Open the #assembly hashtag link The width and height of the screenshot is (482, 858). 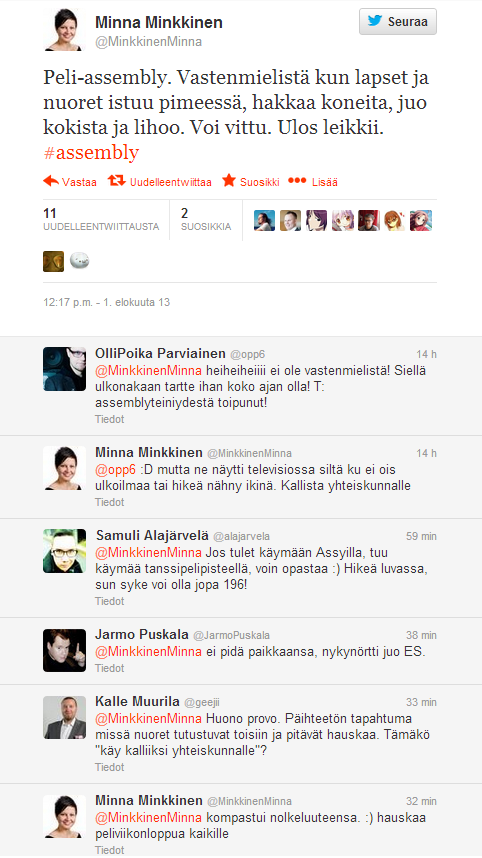coord(91,152)
